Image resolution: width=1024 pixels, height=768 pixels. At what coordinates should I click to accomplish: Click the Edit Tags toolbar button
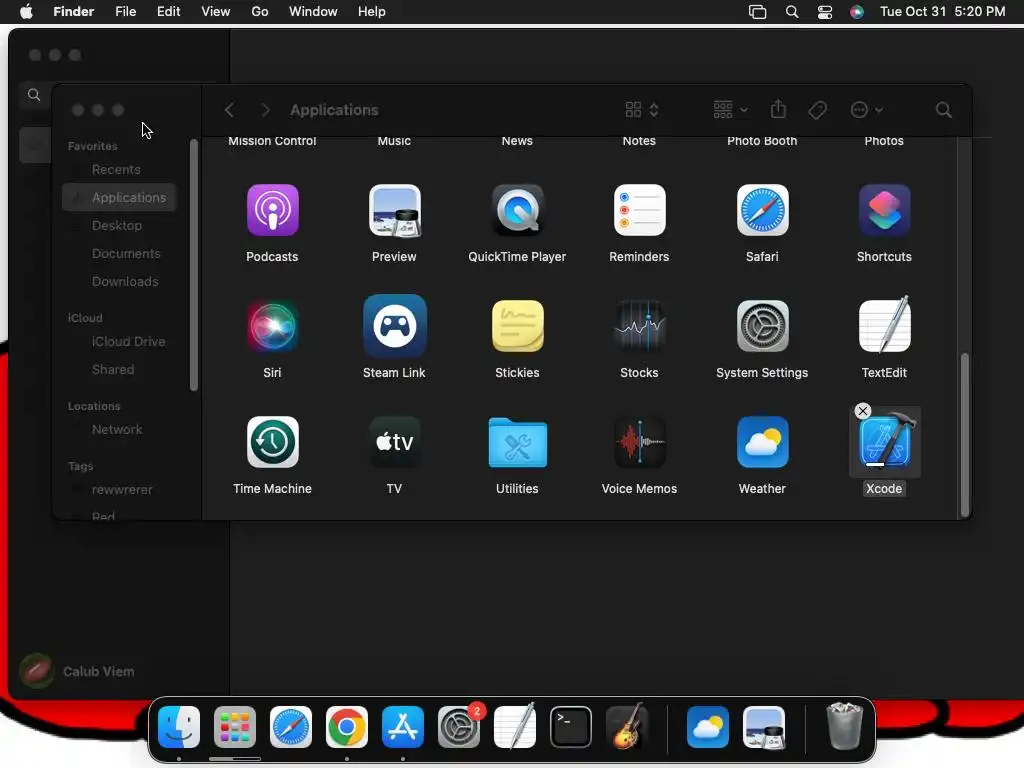tap(818, 110)
